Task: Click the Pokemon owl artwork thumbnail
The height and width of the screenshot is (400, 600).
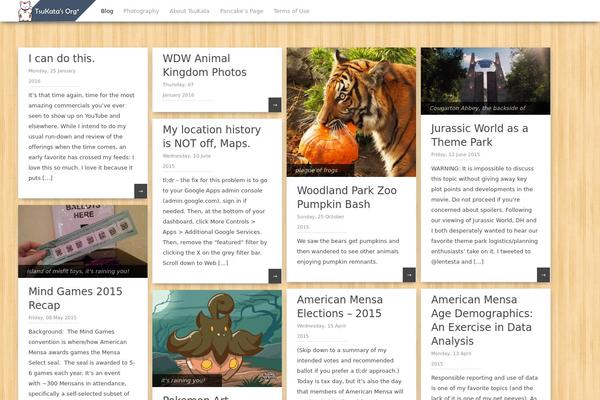Action: [217, 338]
